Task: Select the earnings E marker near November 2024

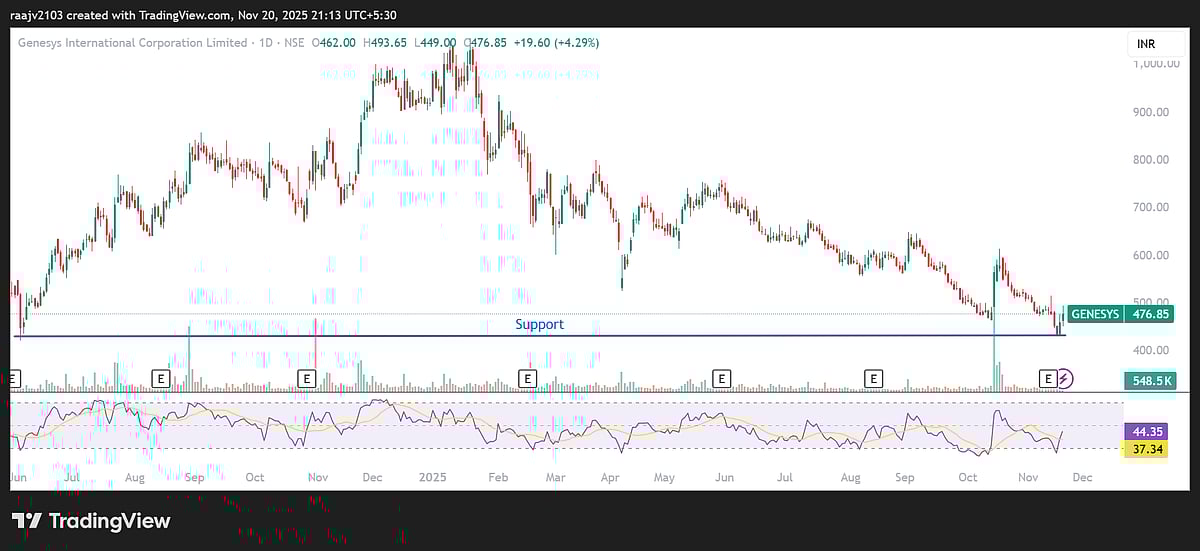Action: click(x=307, y=378)
